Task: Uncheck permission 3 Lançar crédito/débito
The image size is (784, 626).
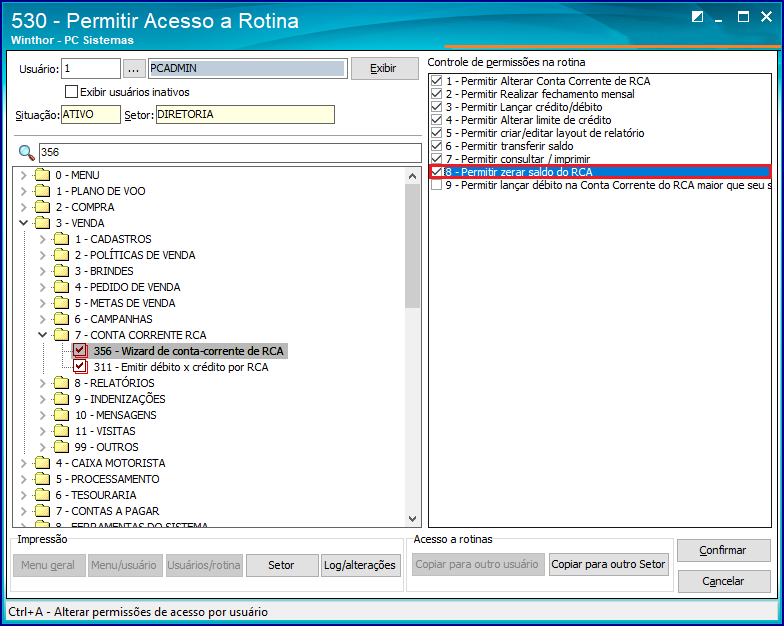Action: (436, 107)
